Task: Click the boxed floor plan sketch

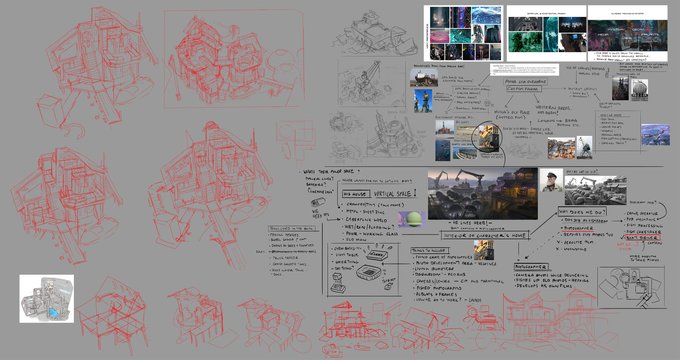Action: coord(631,287)
